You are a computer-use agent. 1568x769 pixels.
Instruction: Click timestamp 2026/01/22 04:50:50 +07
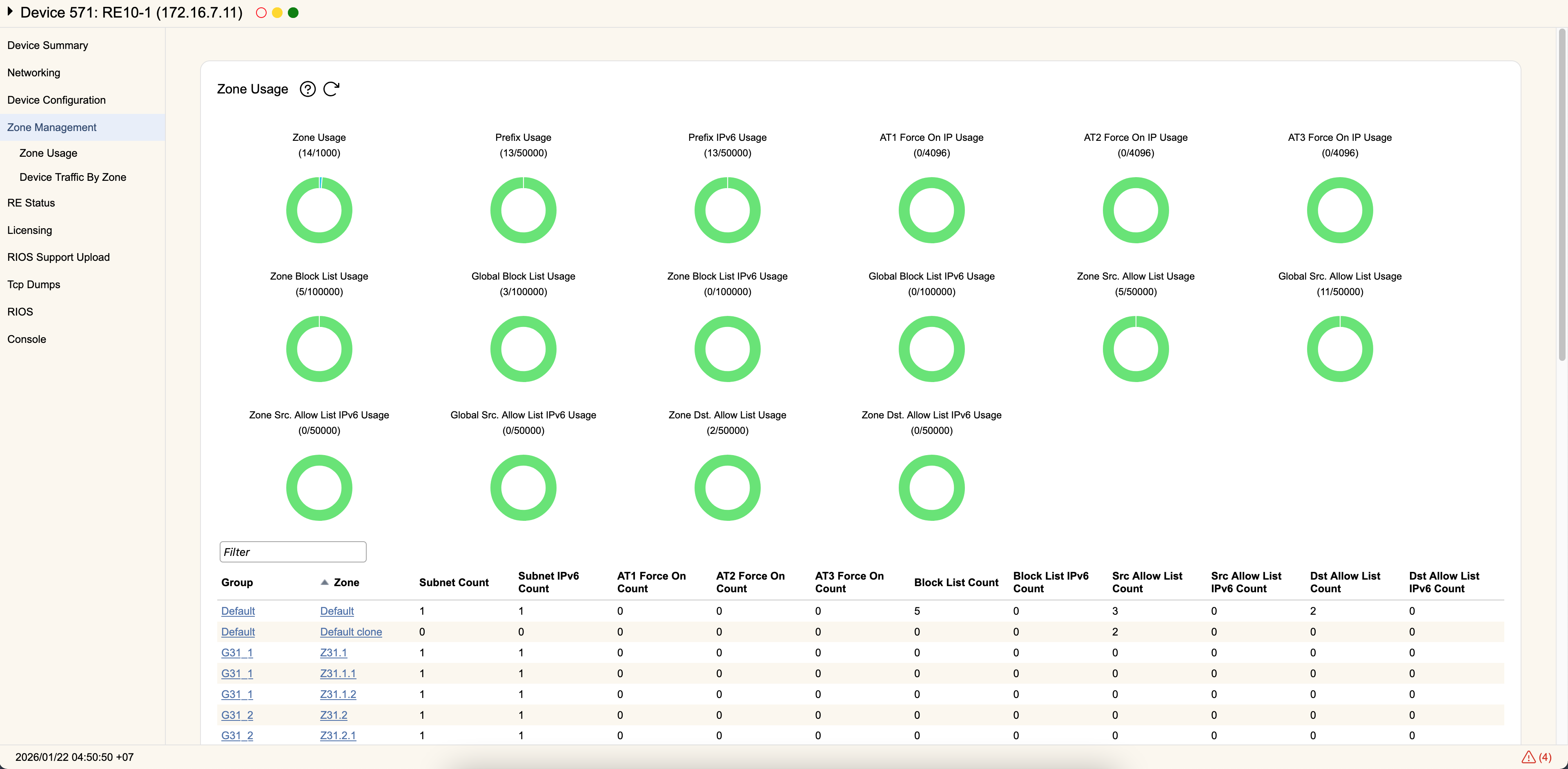74,757
